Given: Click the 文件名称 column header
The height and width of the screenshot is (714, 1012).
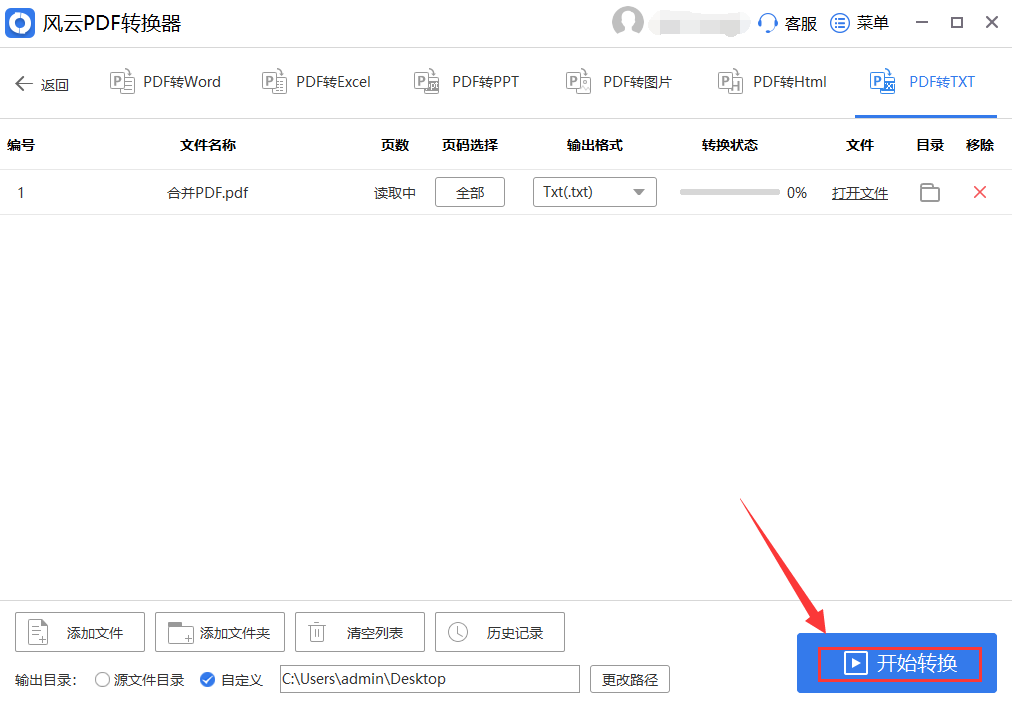Looking at the screenshot, I should coord(208,145).
